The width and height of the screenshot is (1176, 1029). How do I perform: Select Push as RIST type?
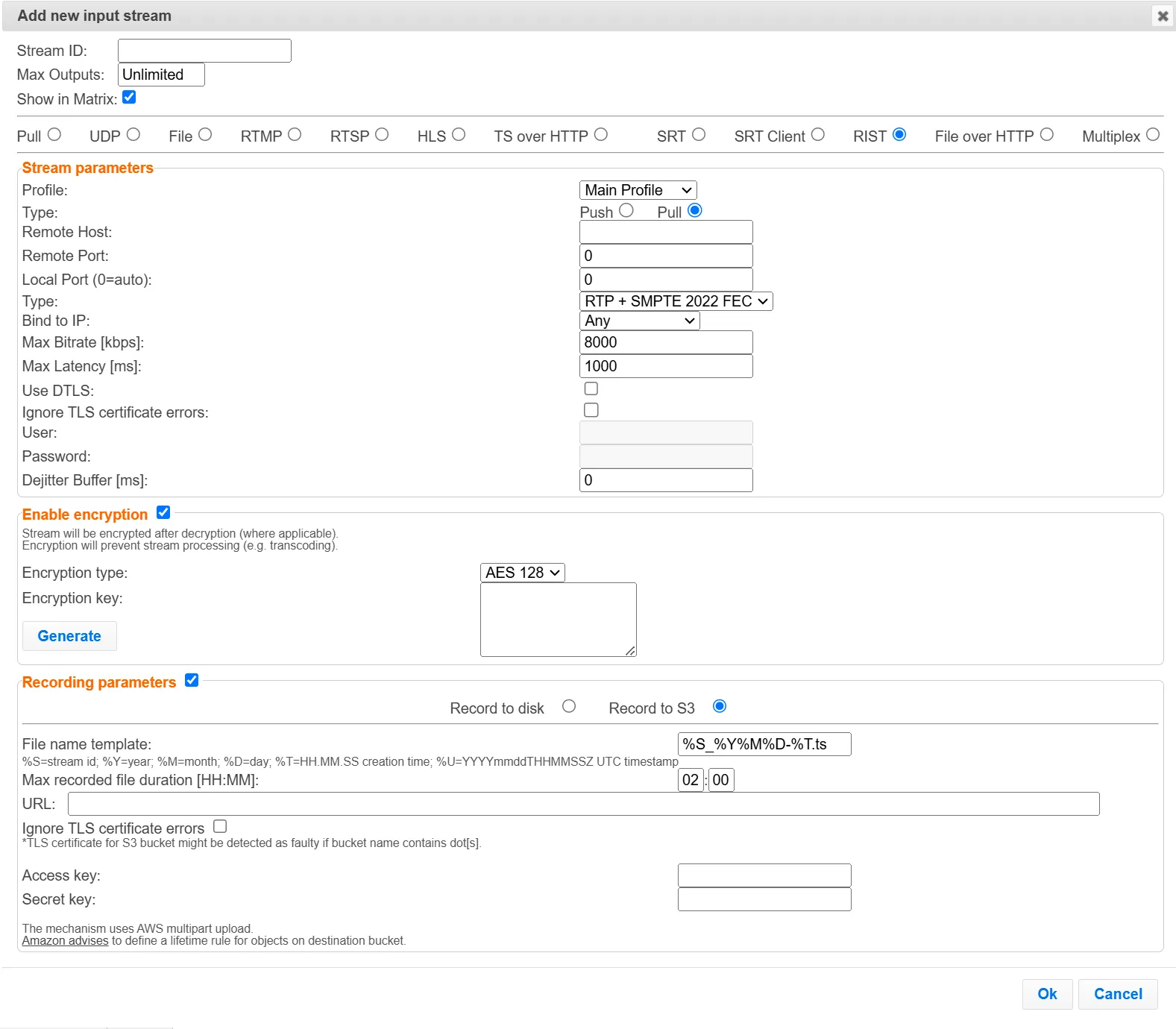click(626, 210)
